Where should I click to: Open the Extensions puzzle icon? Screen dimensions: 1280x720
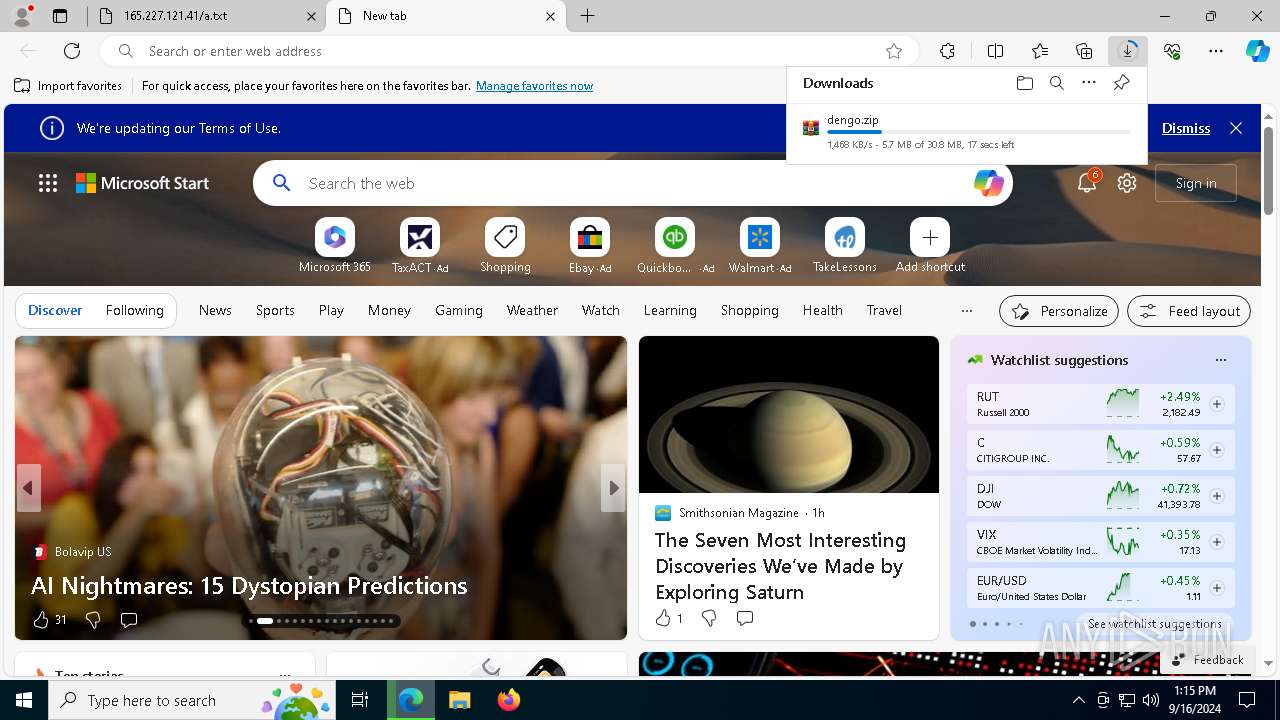click(x=947, y=51)
